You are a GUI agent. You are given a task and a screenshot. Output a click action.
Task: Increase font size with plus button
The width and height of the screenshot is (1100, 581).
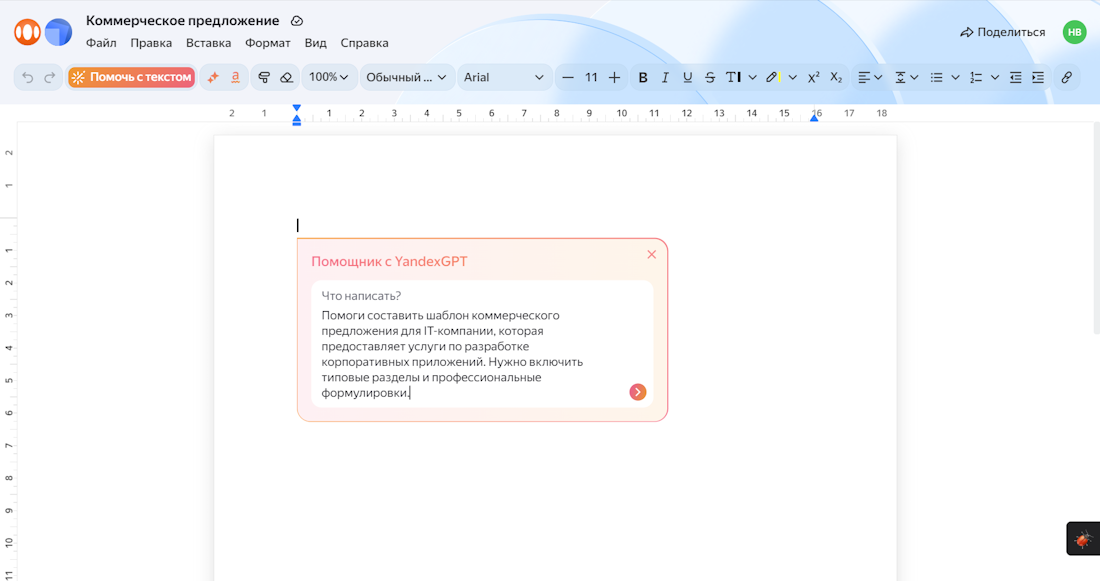(x=615, y=77)
